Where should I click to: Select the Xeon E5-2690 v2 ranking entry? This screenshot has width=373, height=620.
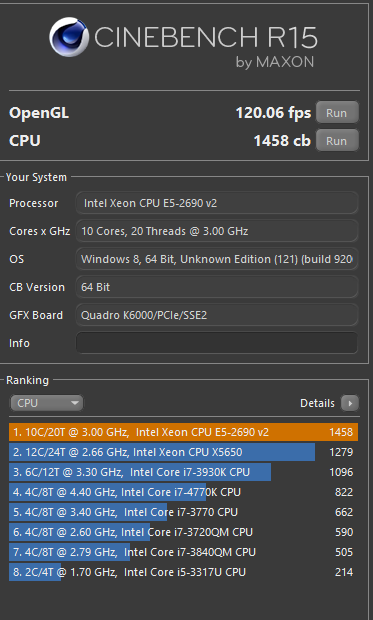pos(184,432)
